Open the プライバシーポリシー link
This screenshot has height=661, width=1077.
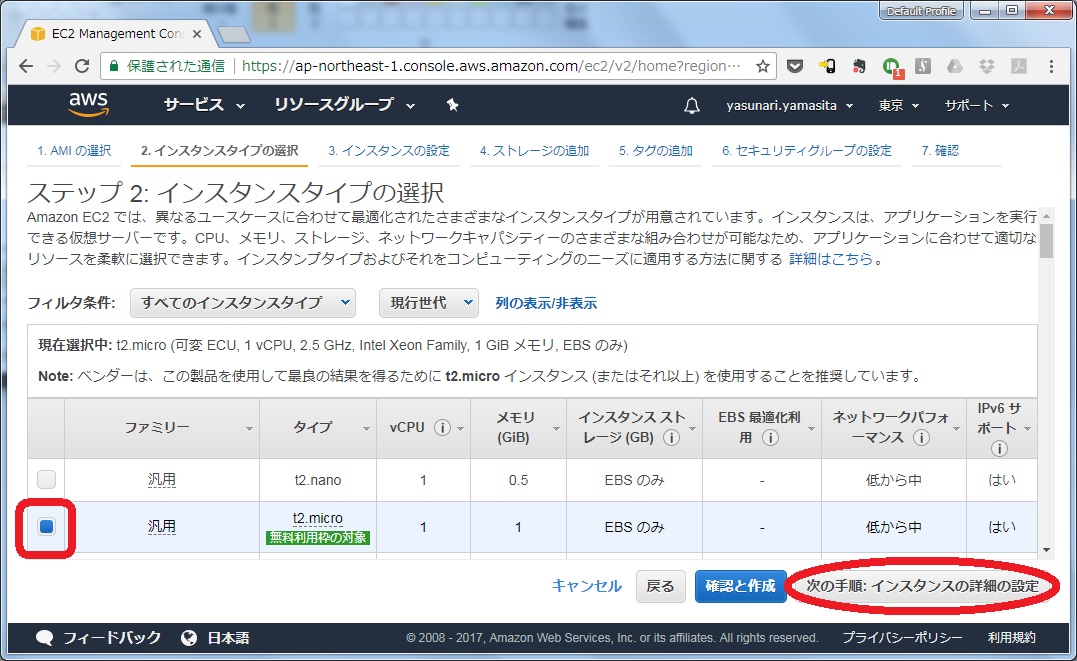[902, 638]
